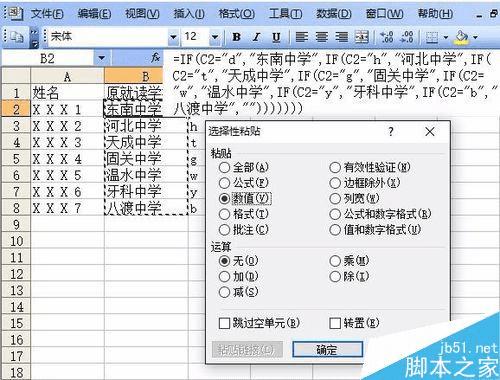Open the 编辑(E) menu
The width and height of the screenshot is (500, 380).
point(94,14)
